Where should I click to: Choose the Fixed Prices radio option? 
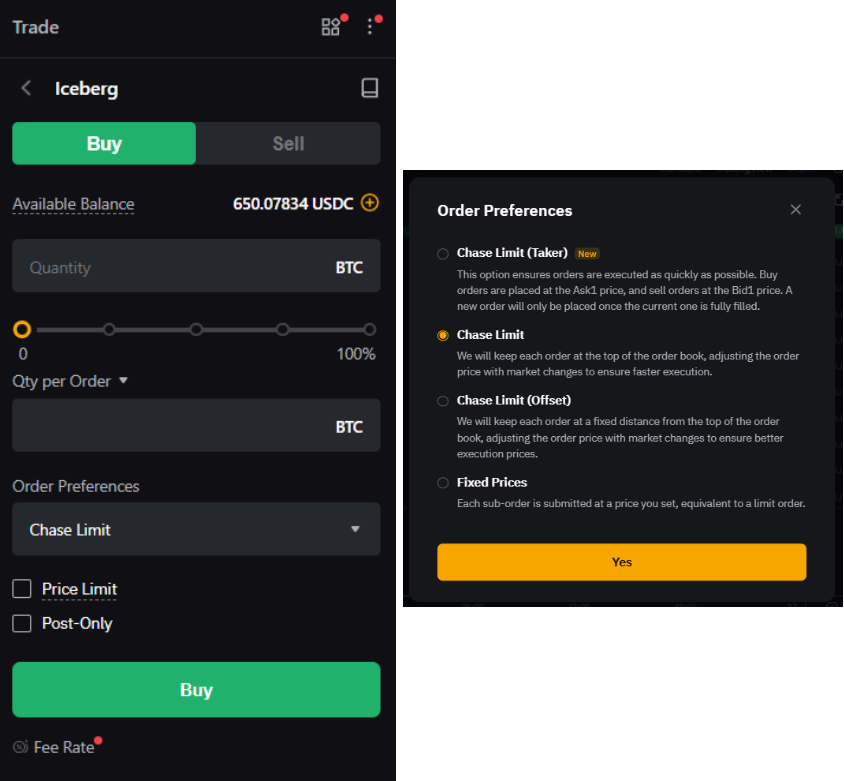[443, 483]
